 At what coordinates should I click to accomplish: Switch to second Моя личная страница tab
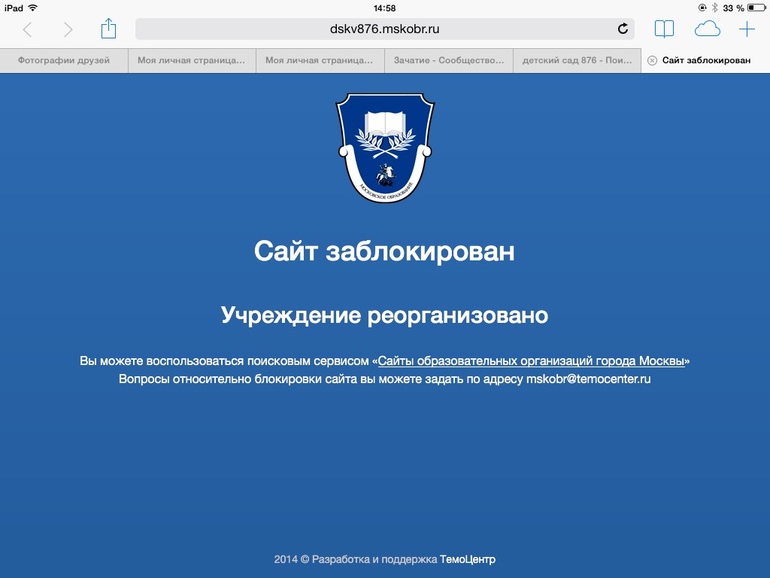pos(319,60)
